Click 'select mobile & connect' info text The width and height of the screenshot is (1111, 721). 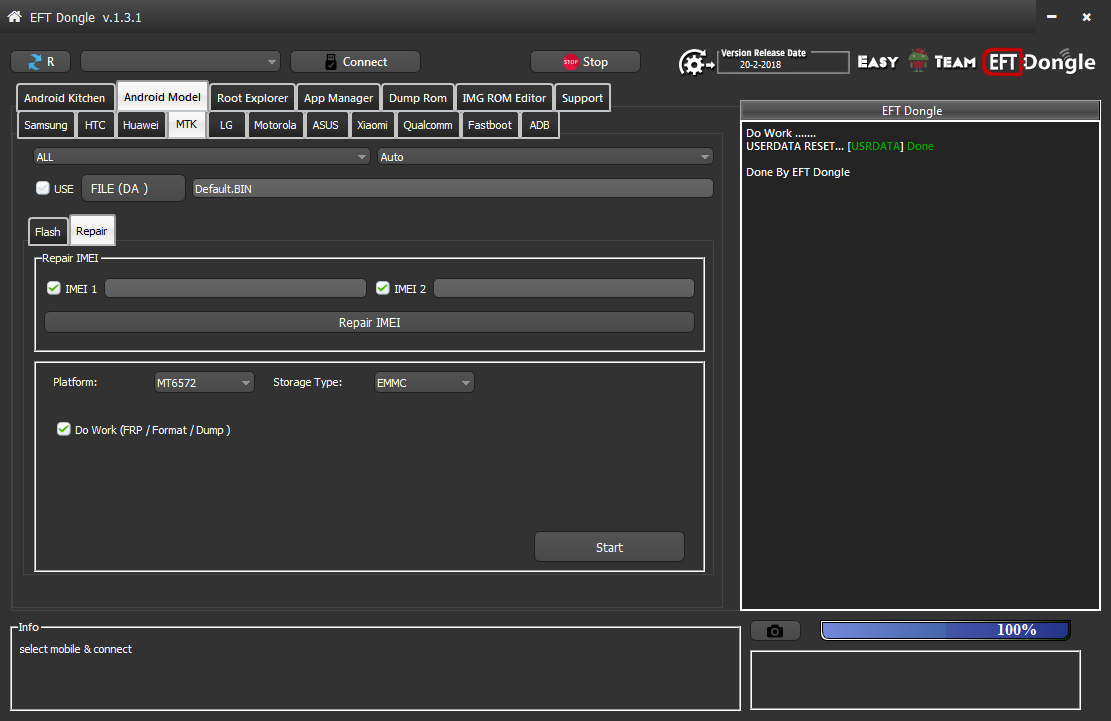point(75,649)
